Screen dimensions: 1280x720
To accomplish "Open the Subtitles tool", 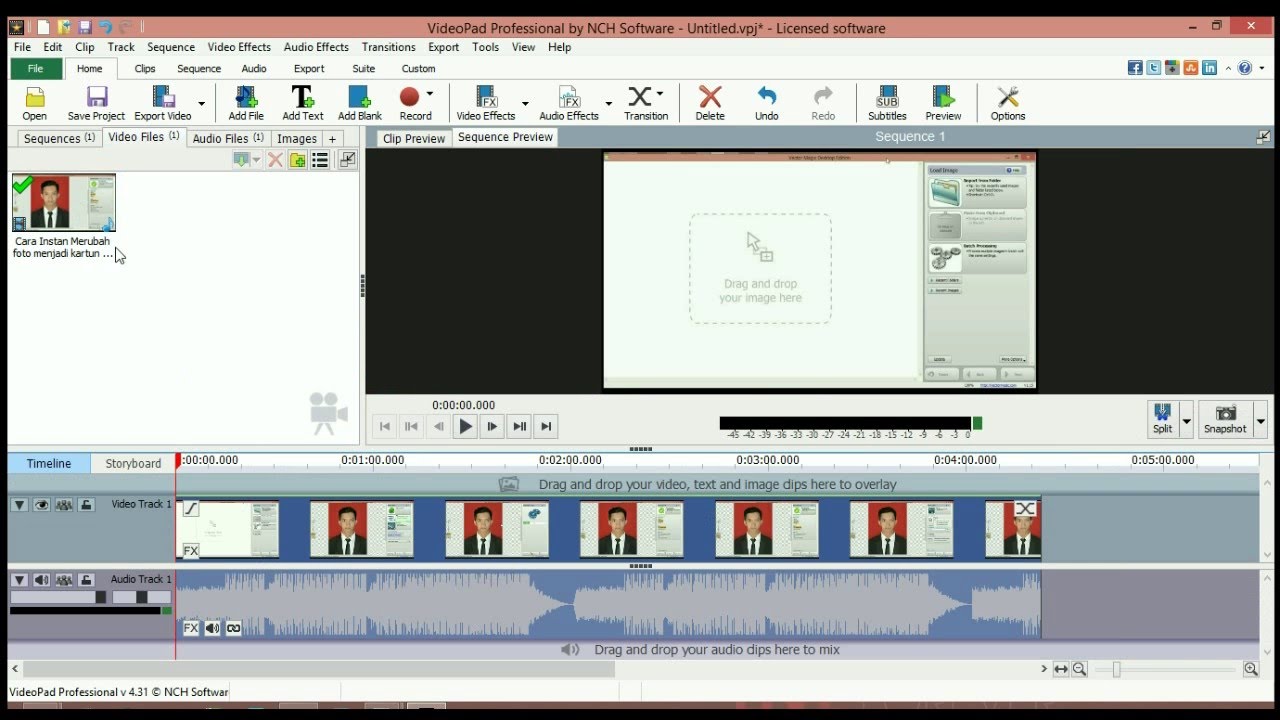I will 887,103.
